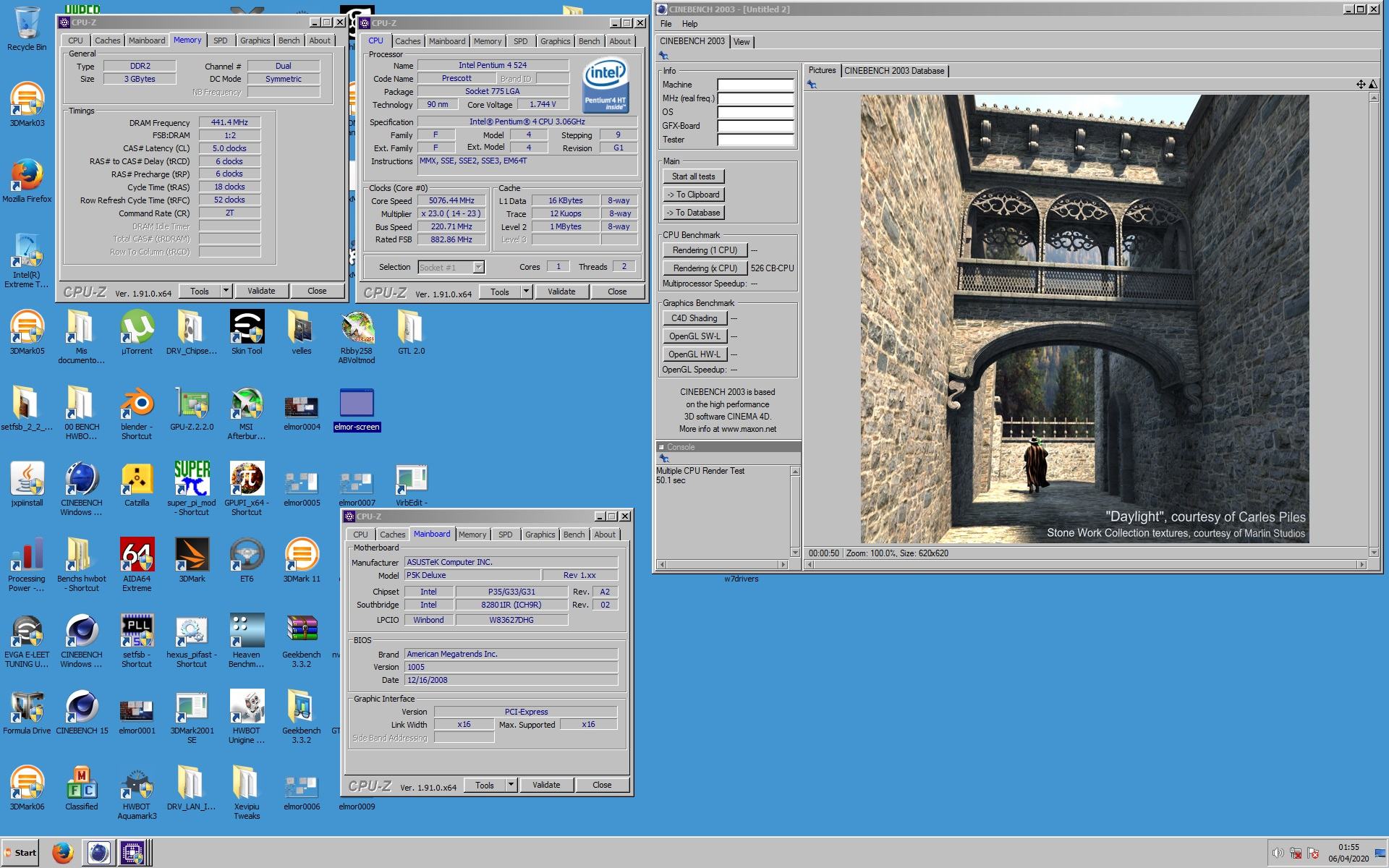Expand the Tools dropdown arrow in Mainboard window

(511, 785)
